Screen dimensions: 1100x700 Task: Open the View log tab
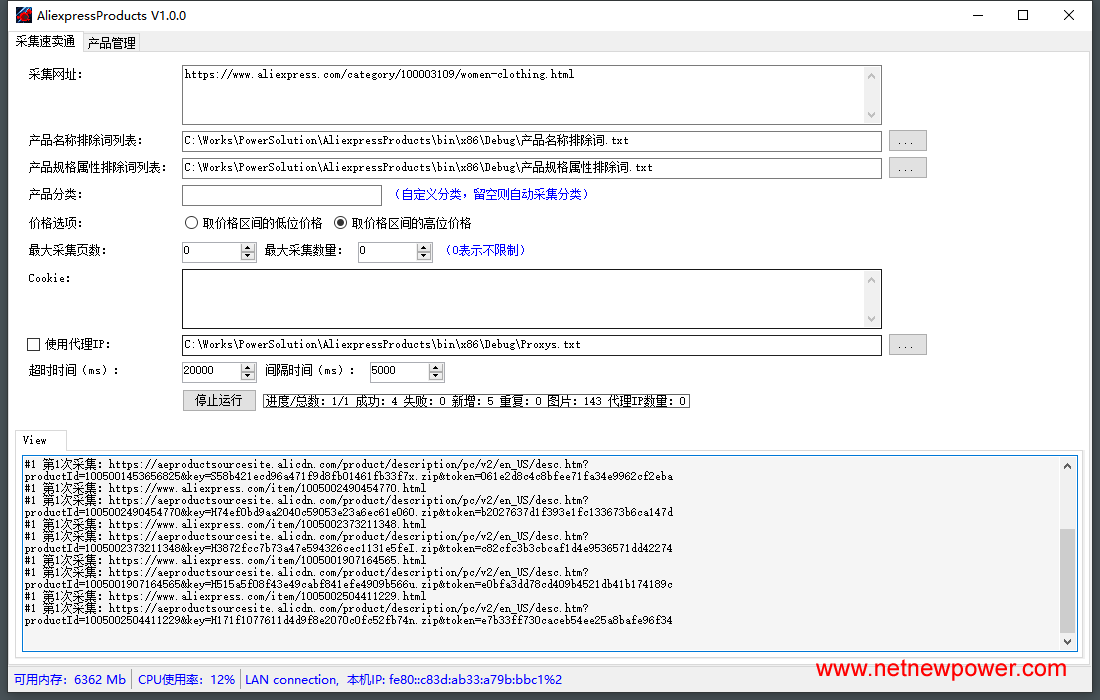click(x=36, y=440)
